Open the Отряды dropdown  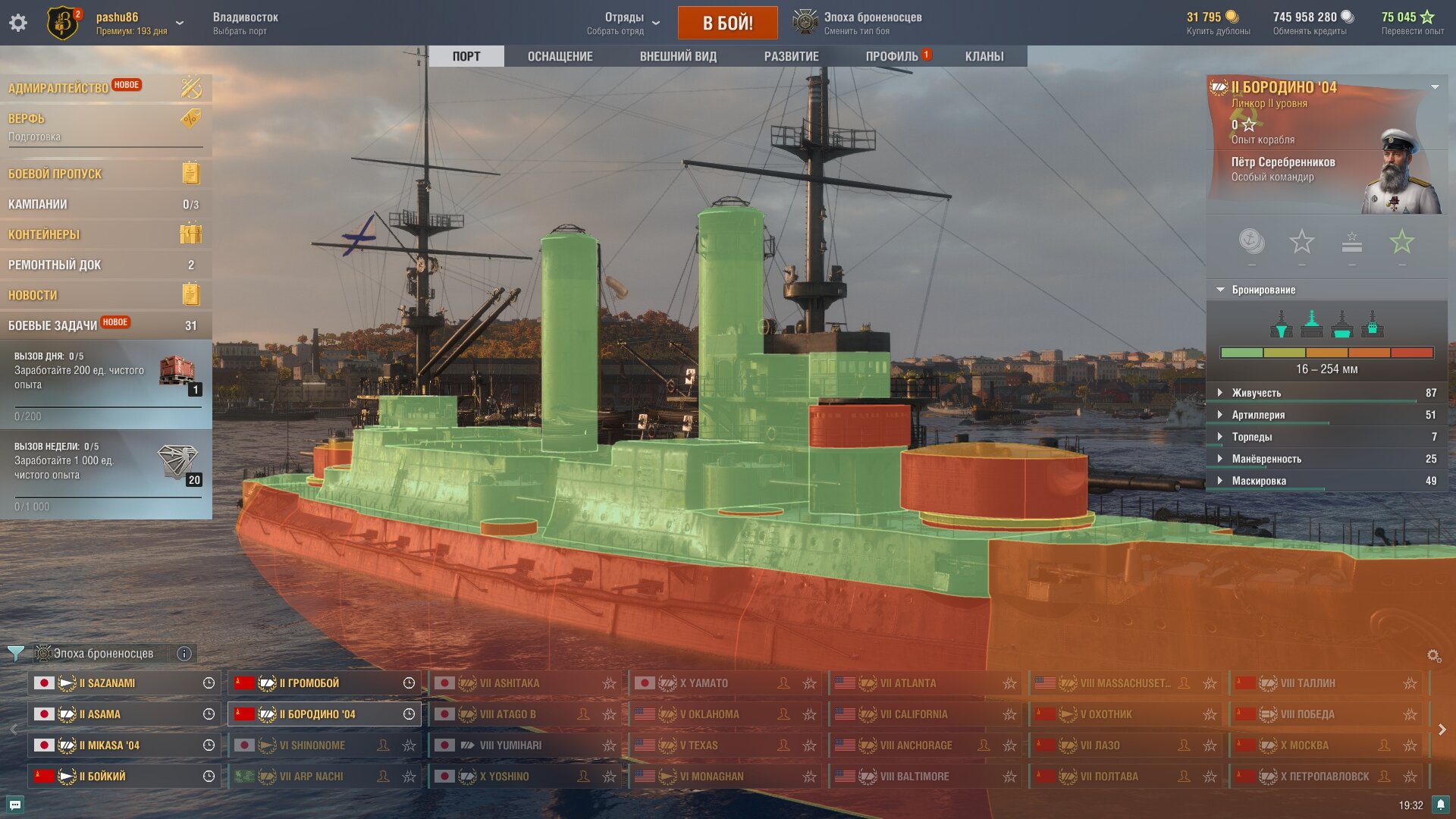[x=623, y=23]
